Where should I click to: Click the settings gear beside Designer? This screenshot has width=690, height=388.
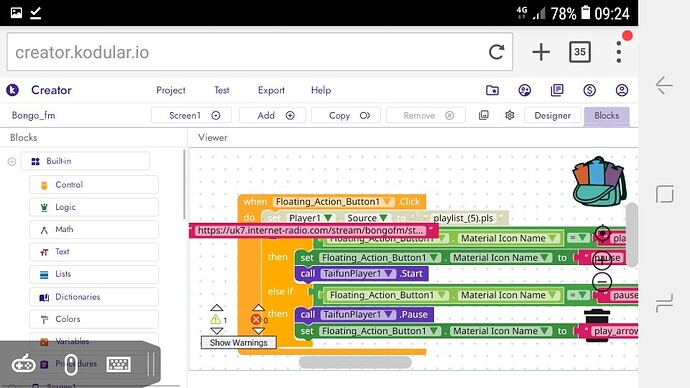coord(510,115)
